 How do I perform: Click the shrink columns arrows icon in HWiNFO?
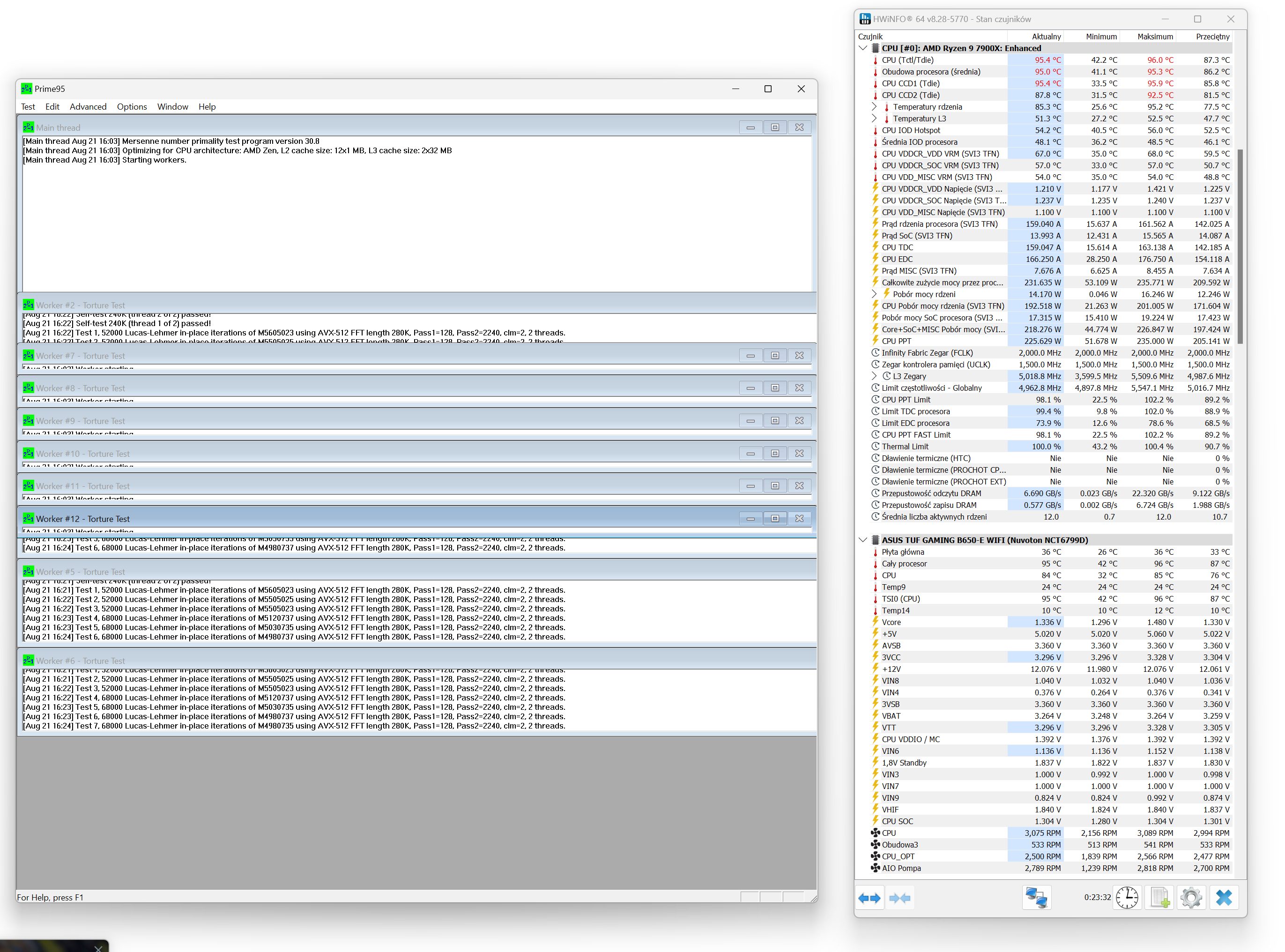899,898
